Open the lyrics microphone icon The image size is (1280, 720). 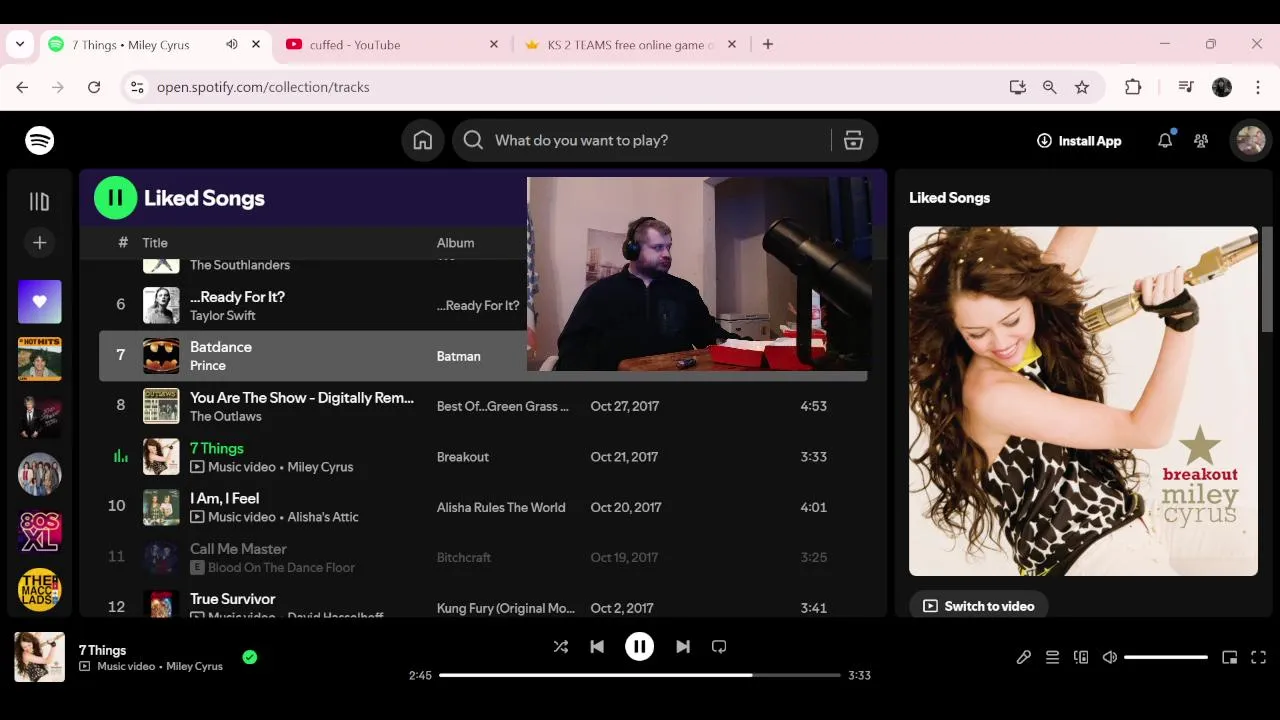1024,657
